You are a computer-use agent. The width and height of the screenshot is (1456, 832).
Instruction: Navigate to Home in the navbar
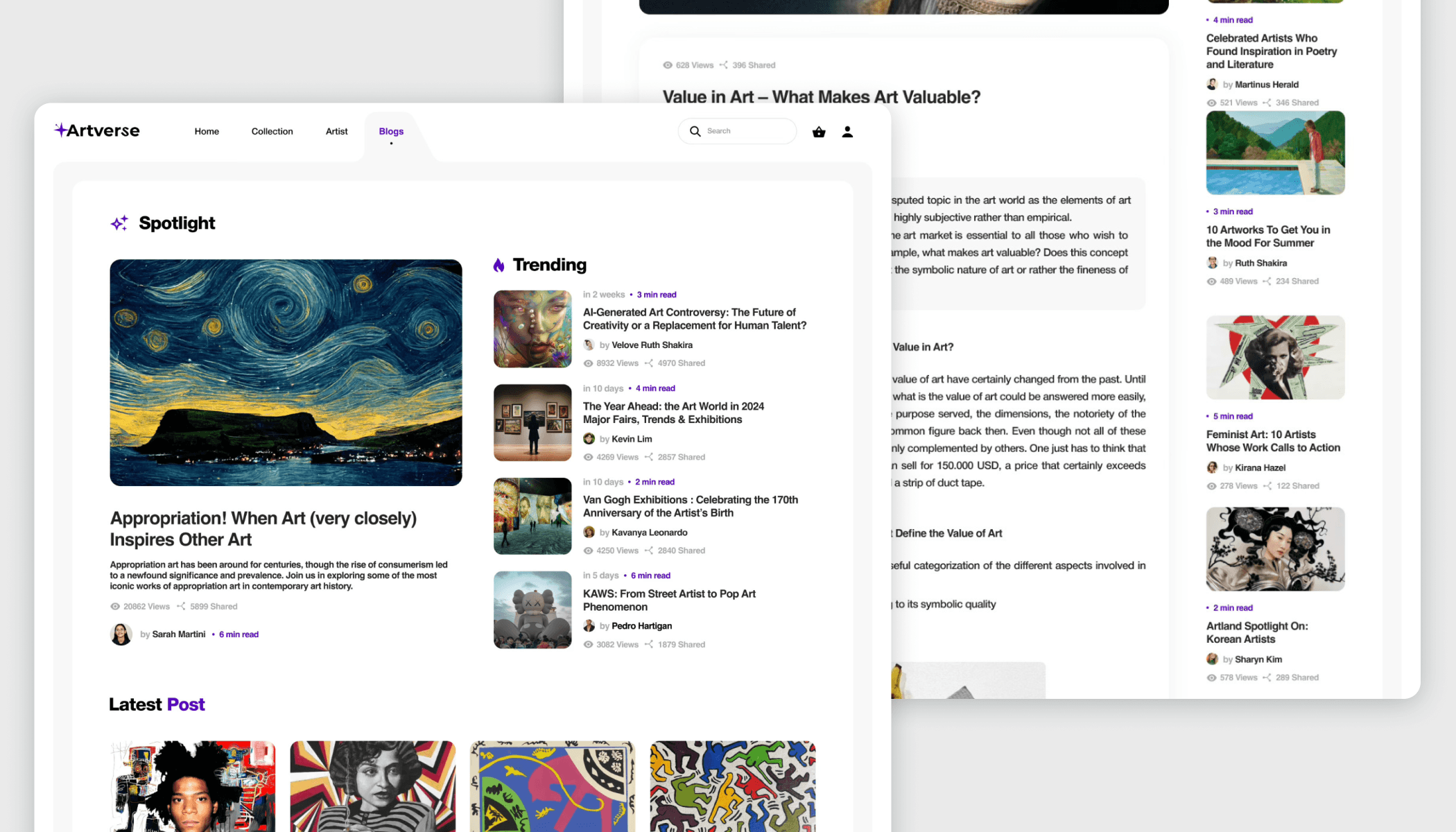[x=207, y=132]
